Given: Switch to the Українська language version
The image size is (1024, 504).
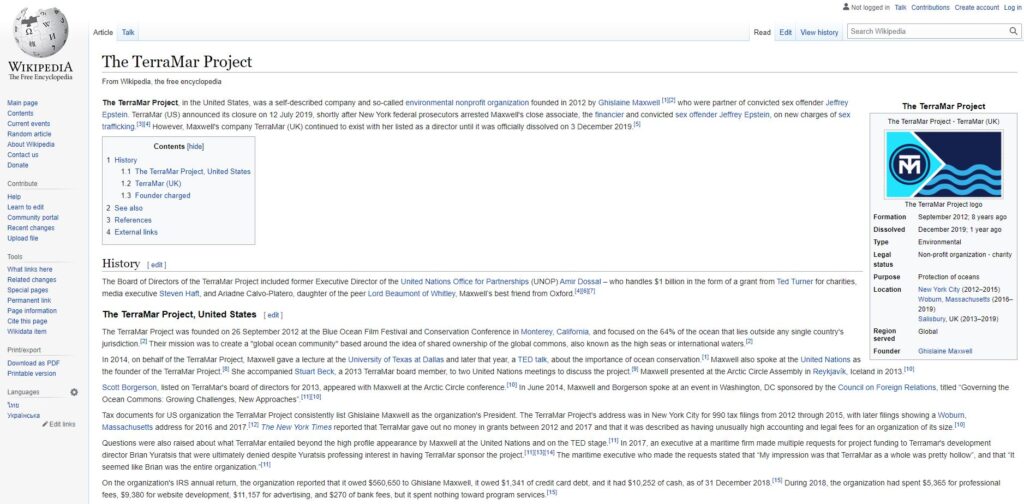Looking at the screenshot, I should pos(24,415).
